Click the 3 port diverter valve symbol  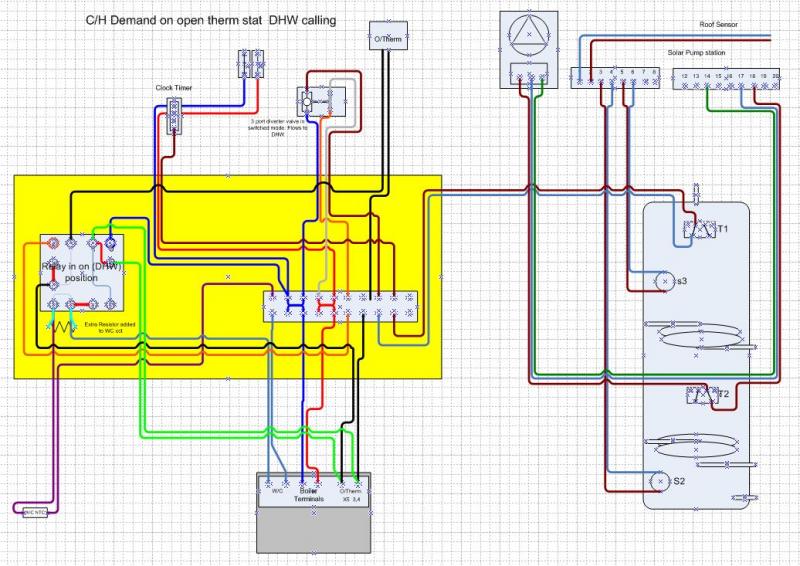tap(306, 99)
